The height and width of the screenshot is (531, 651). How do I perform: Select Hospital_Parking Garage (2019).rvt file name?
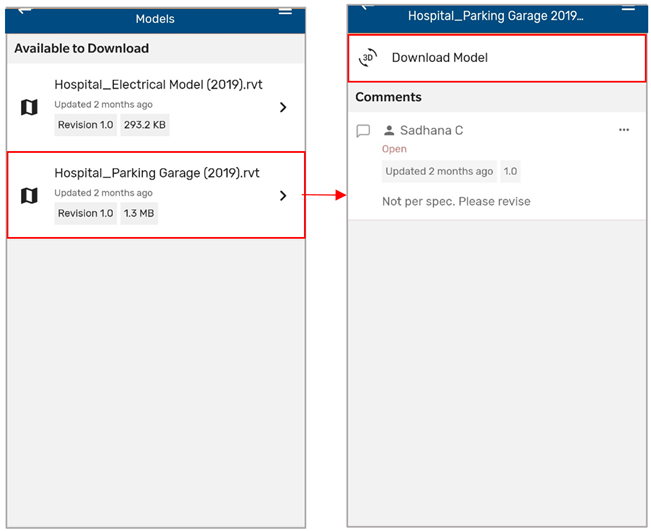click(157, 173)
